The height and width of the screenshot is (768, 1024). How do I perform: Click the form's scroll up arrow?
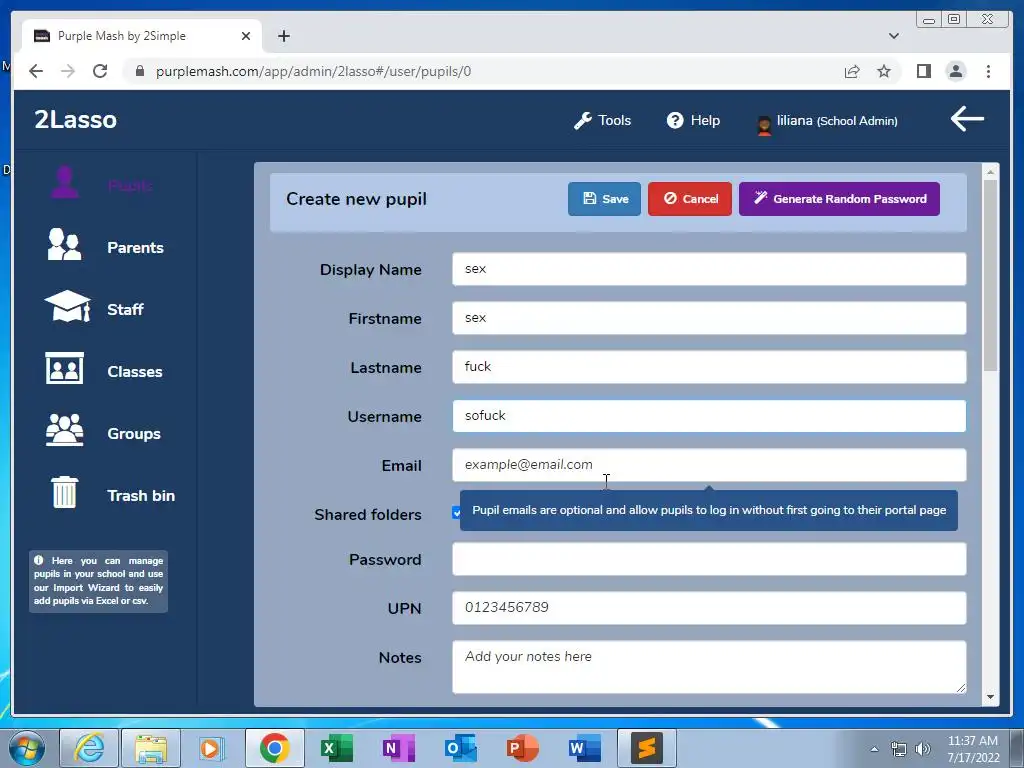990,172
